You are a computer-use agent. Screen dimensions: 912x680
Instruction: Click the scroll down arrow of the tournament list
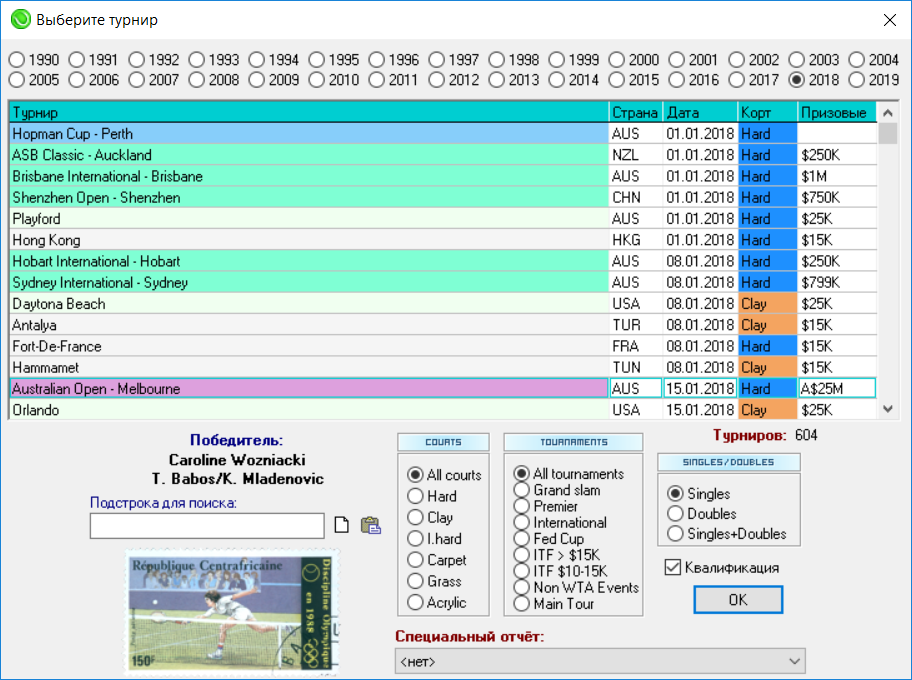pos(888,409)
